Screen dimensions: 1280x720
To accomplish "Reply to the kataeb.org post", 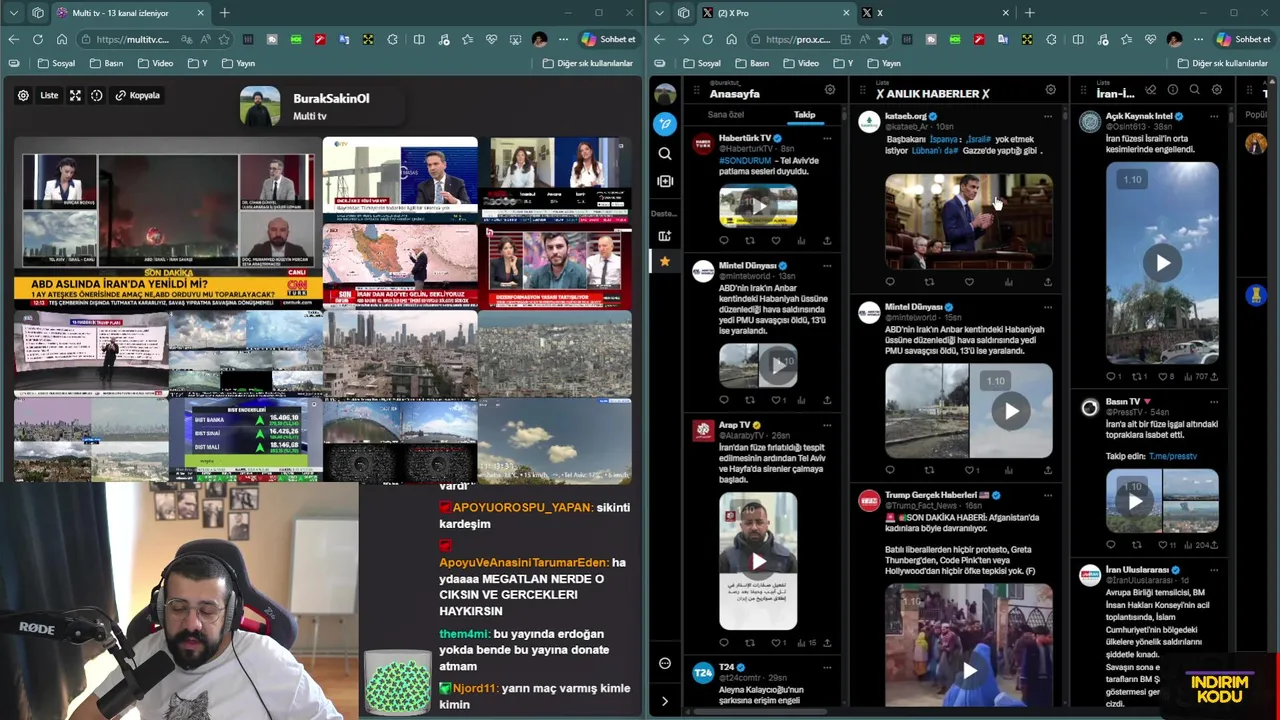I will tap(890, 282).
